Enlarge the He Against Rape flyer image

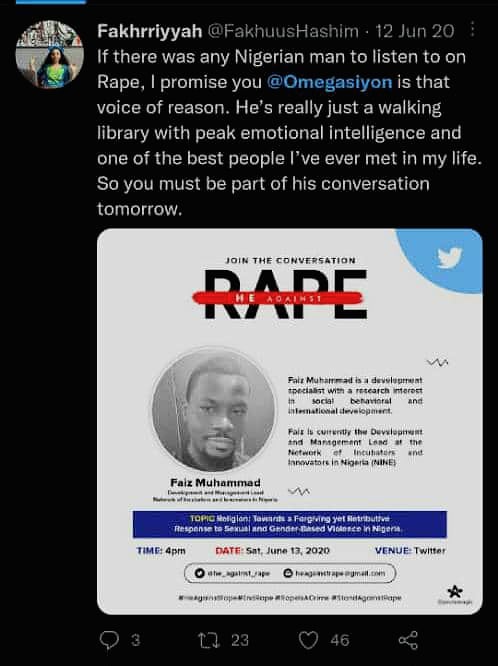pos(290,421)
